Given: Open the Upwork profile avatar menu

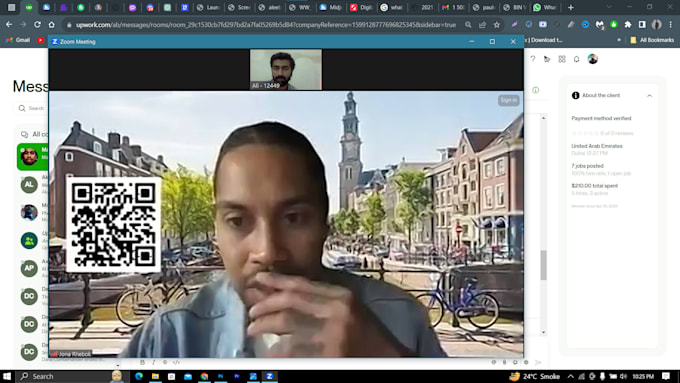Looking at the screenshot, I should coord(592,59).
